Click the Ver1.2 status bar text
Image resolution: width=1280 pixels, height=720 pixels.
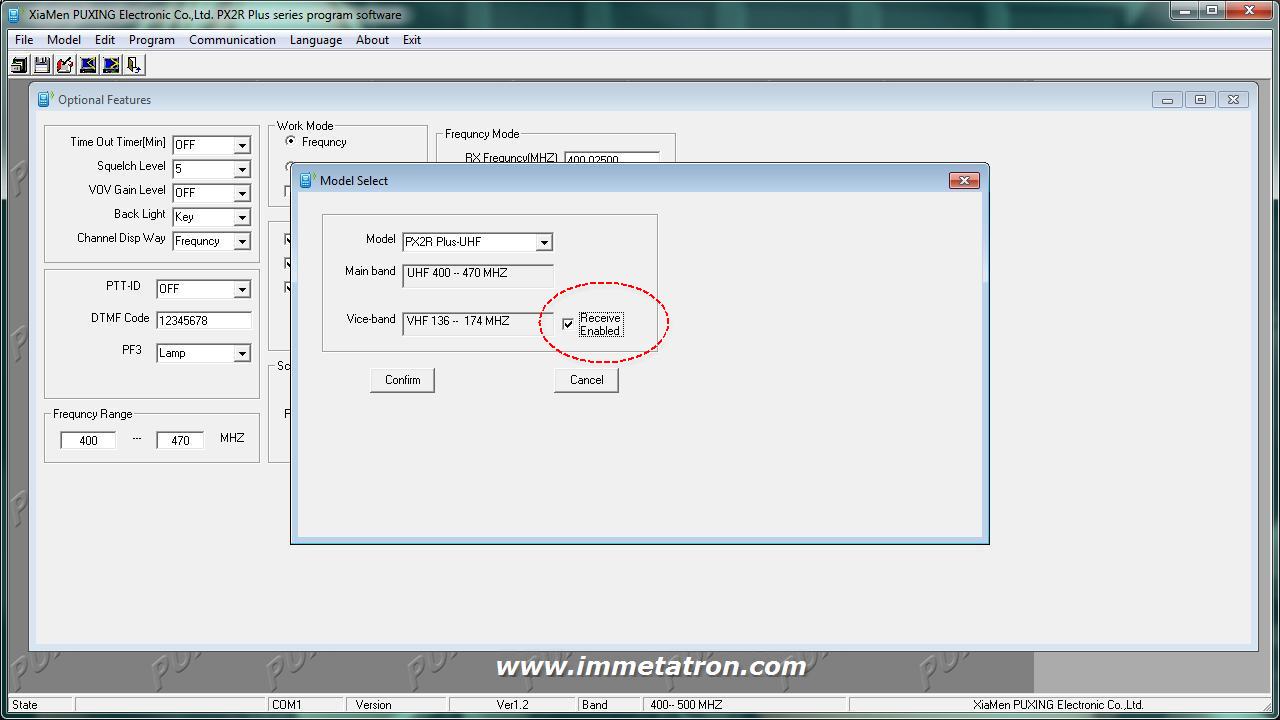(x=513, y=705)
